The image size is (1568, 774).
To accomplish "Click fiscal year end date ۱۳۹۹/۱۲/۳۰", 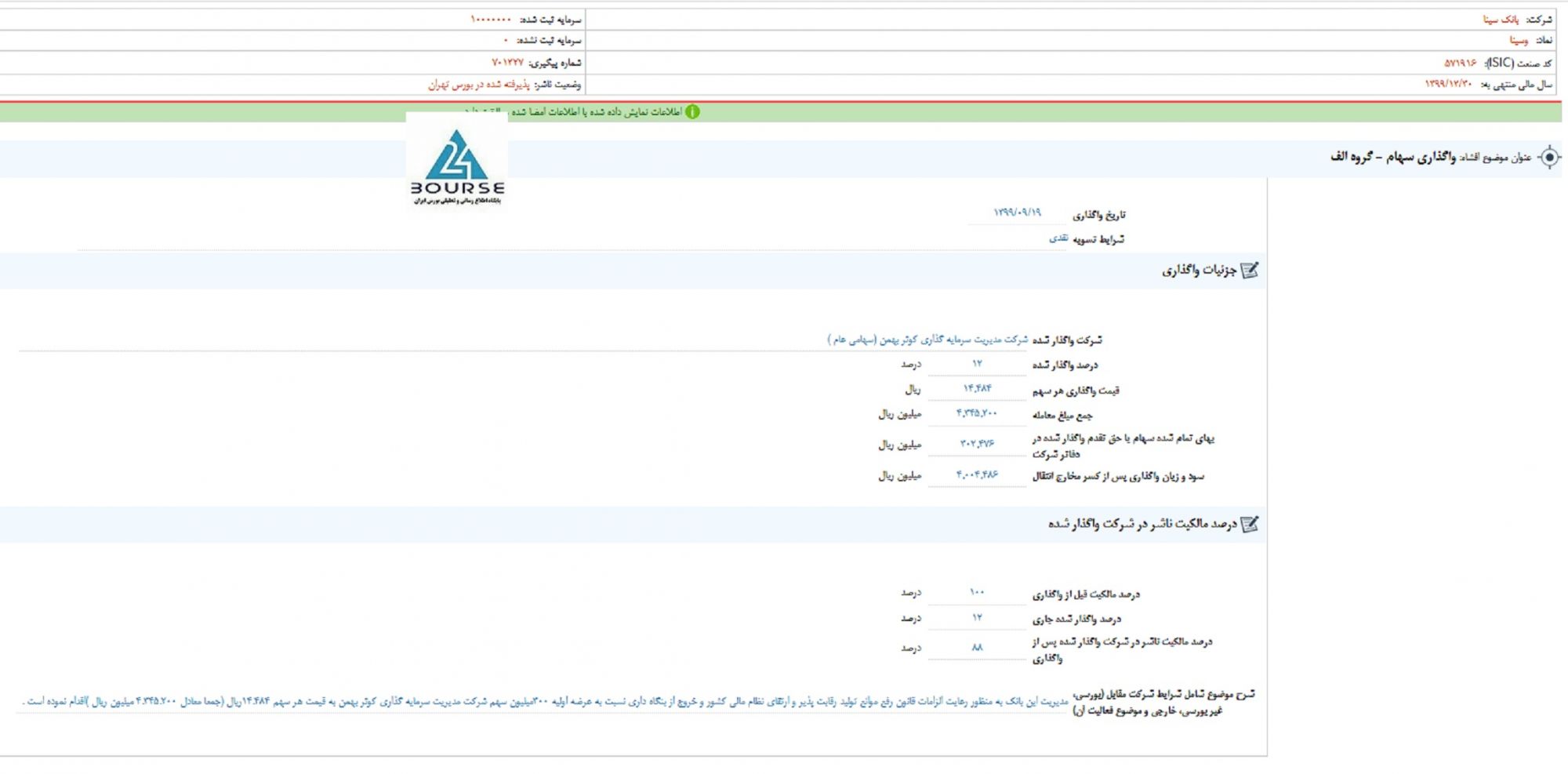I will (1448, 84).
